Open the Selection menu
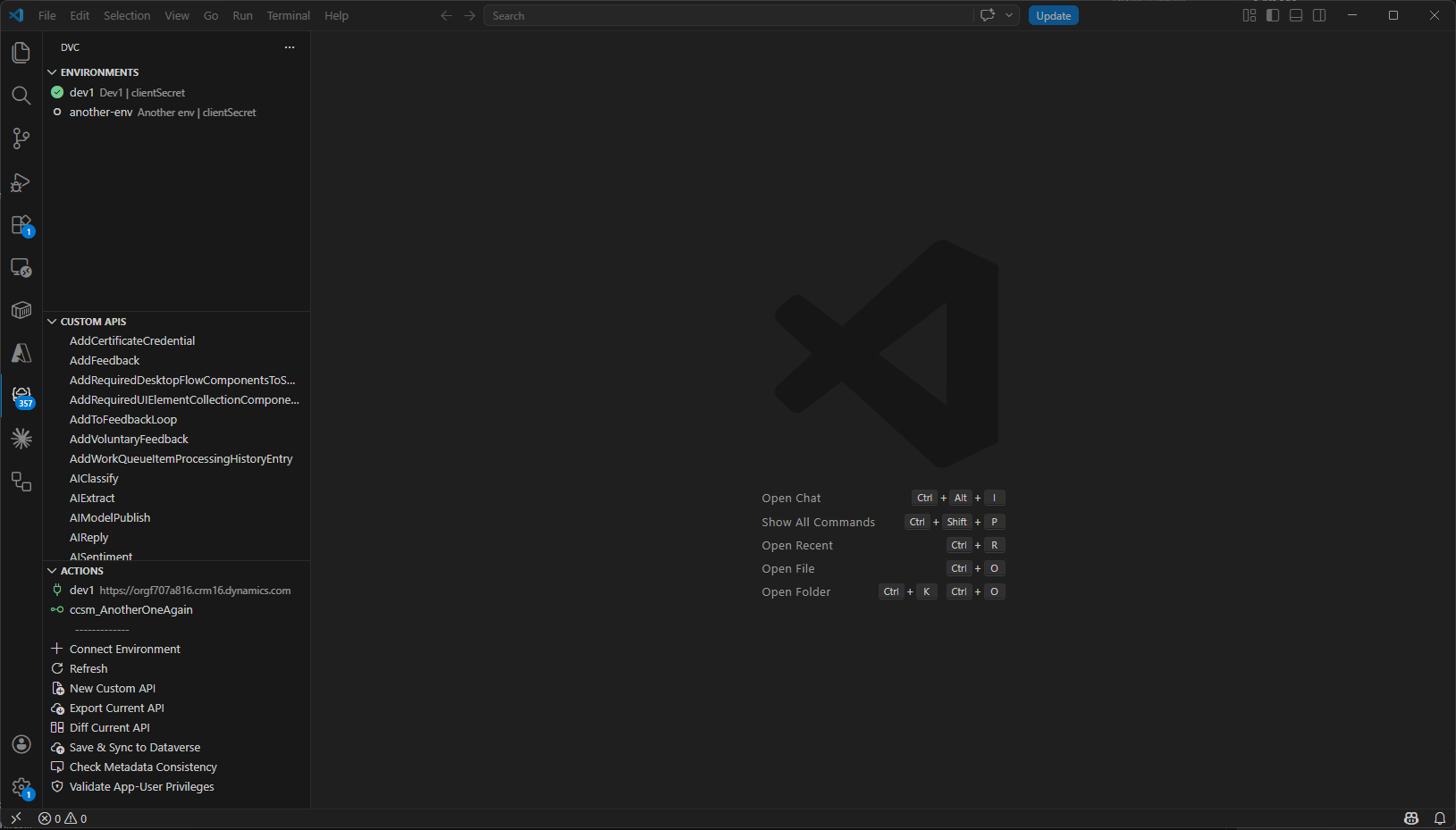The width and height of the screenshot is (1456, 830). pos(127,15)
